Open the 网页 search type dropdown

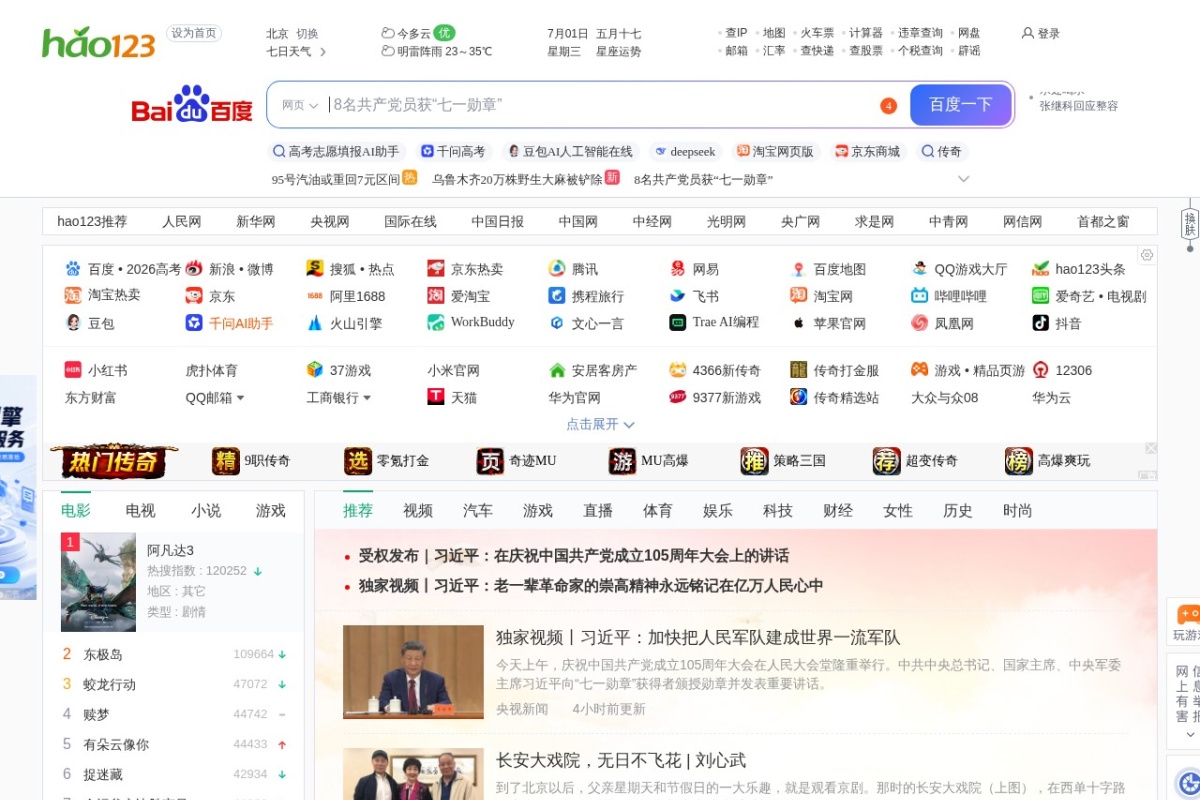click(x=300, y=105)
